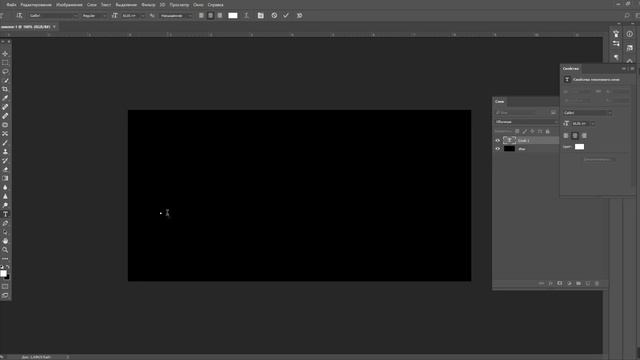Select the Horizontal Type tool
The height and width of the screenshot is (360, 640).
(x=5, y=214)
